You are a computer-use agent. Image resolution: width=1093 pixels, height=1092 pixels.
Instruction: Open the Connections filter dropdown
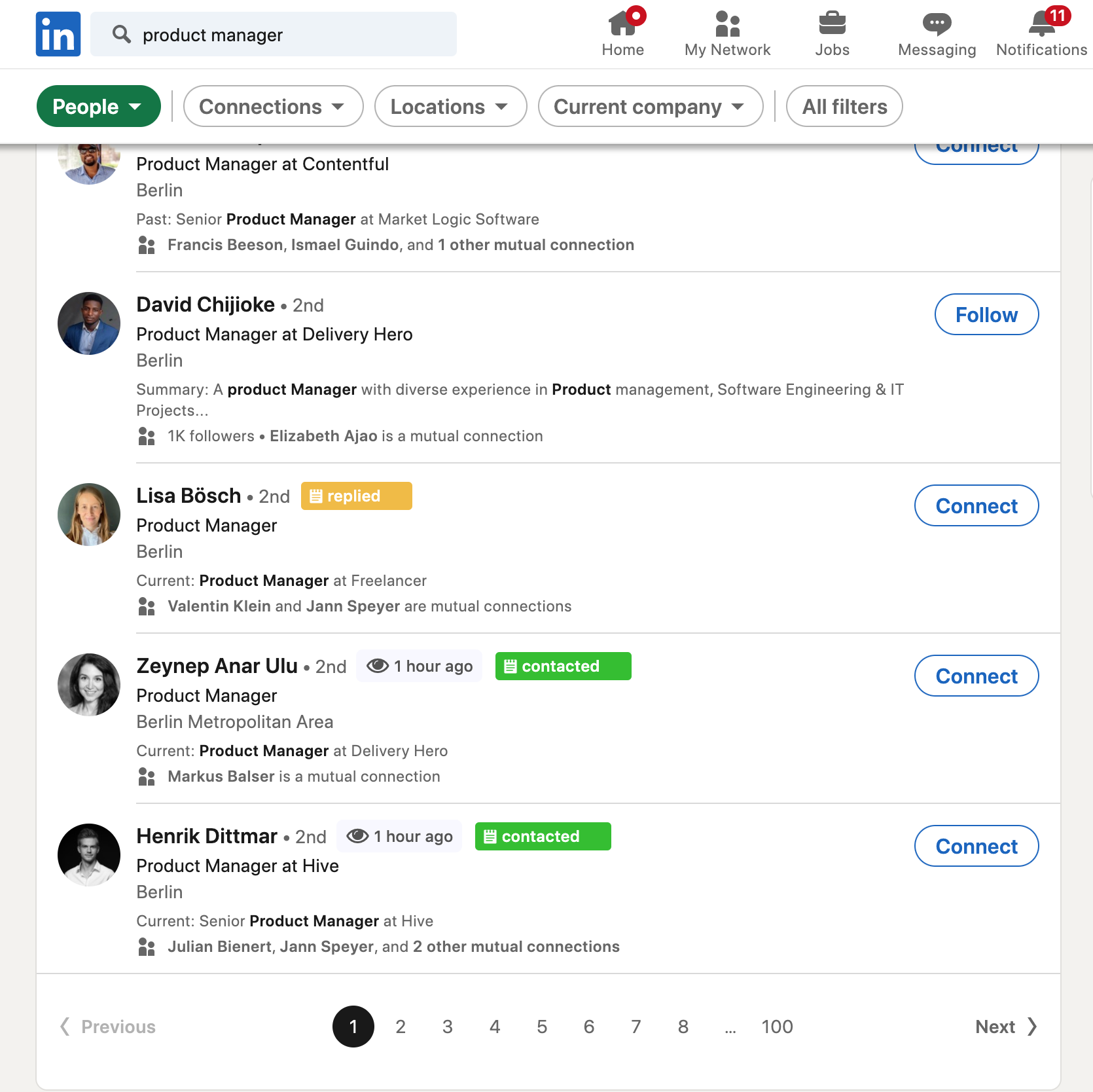click(x=273, y=106)
